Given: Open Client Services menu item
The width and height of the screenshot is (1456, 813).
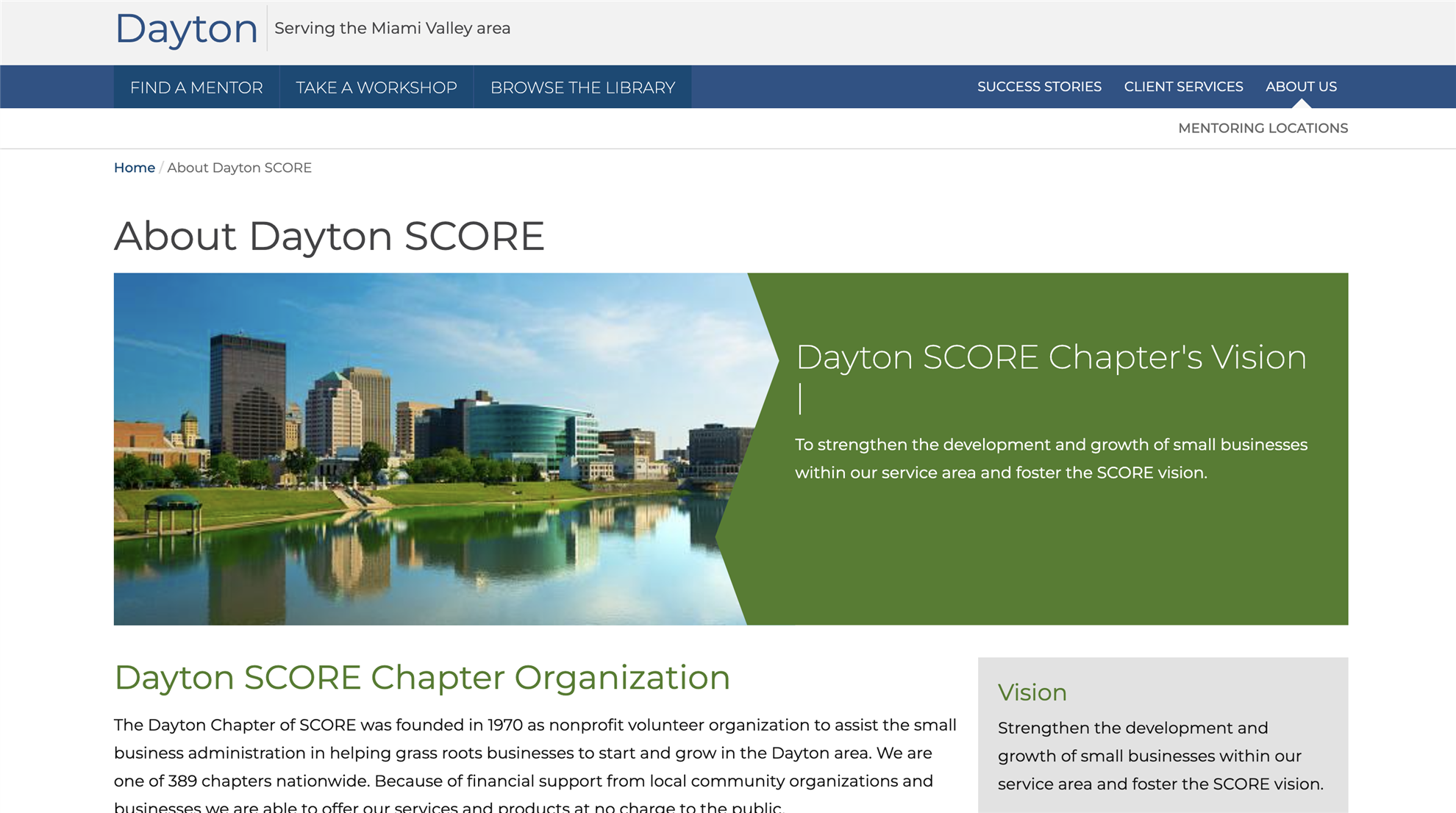Looking at the screenshot, I should (1183, 87).
